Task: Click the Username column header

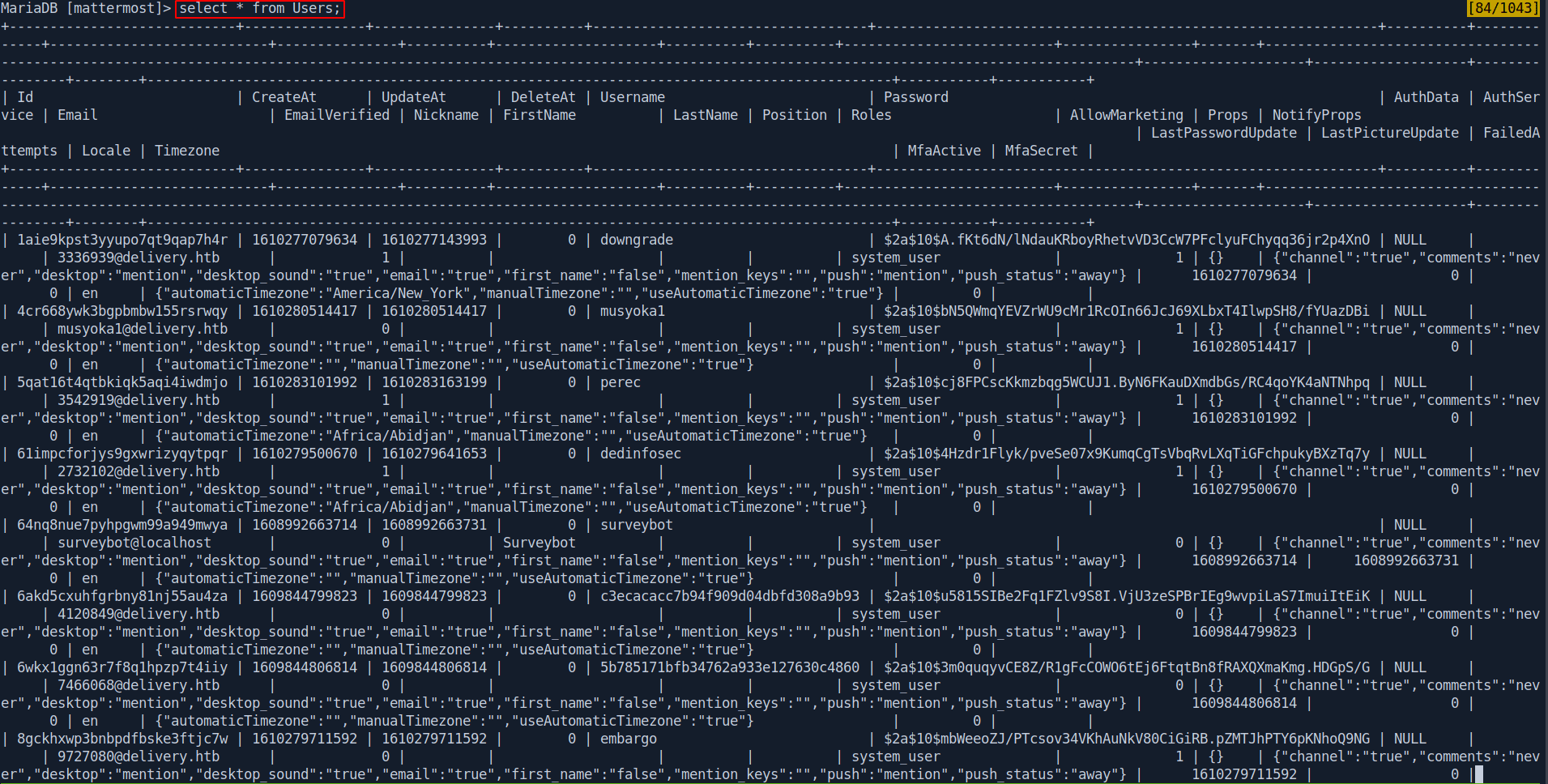Action: [x=633, y=97]
